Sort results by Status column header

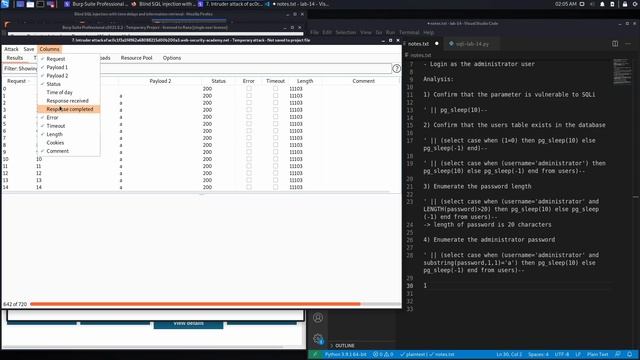[218, 81]
